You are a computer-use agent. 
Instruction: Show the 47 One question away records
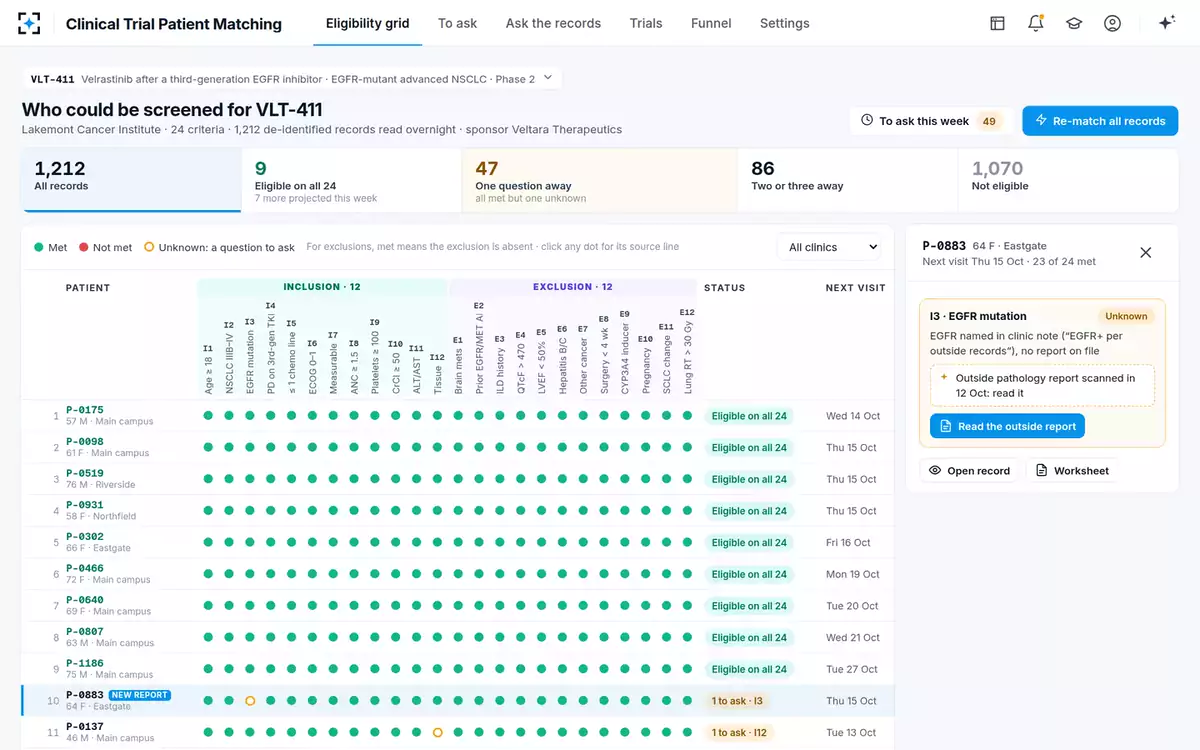tap(599, 180)
